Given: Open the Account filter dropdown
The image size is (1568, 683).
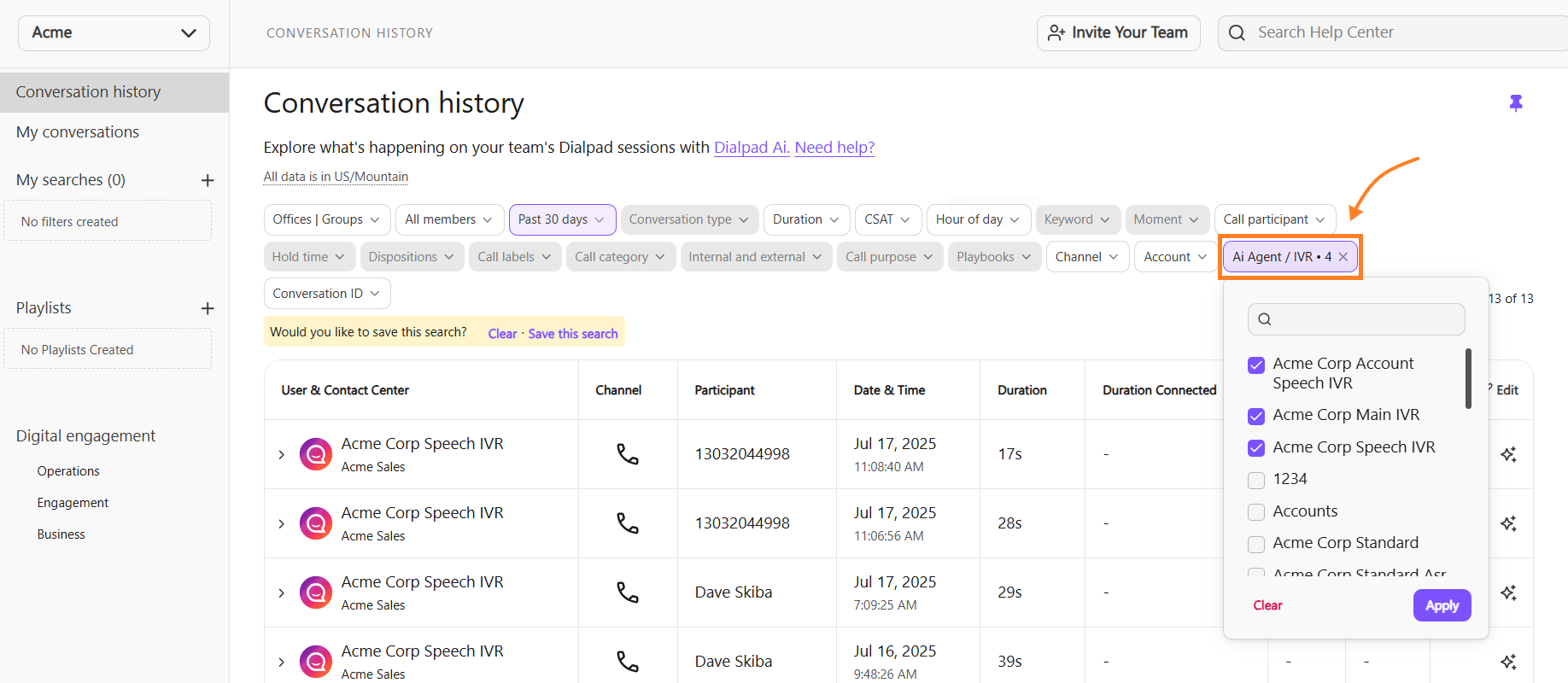Looking at the screenshot, I should [1177, 257].
